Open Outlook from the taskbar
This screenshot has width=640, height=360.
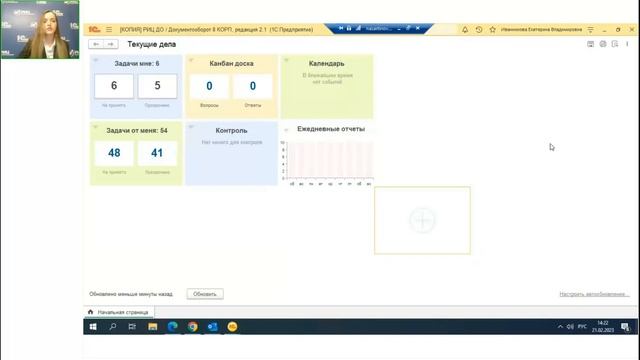click(x=213, y=327)
